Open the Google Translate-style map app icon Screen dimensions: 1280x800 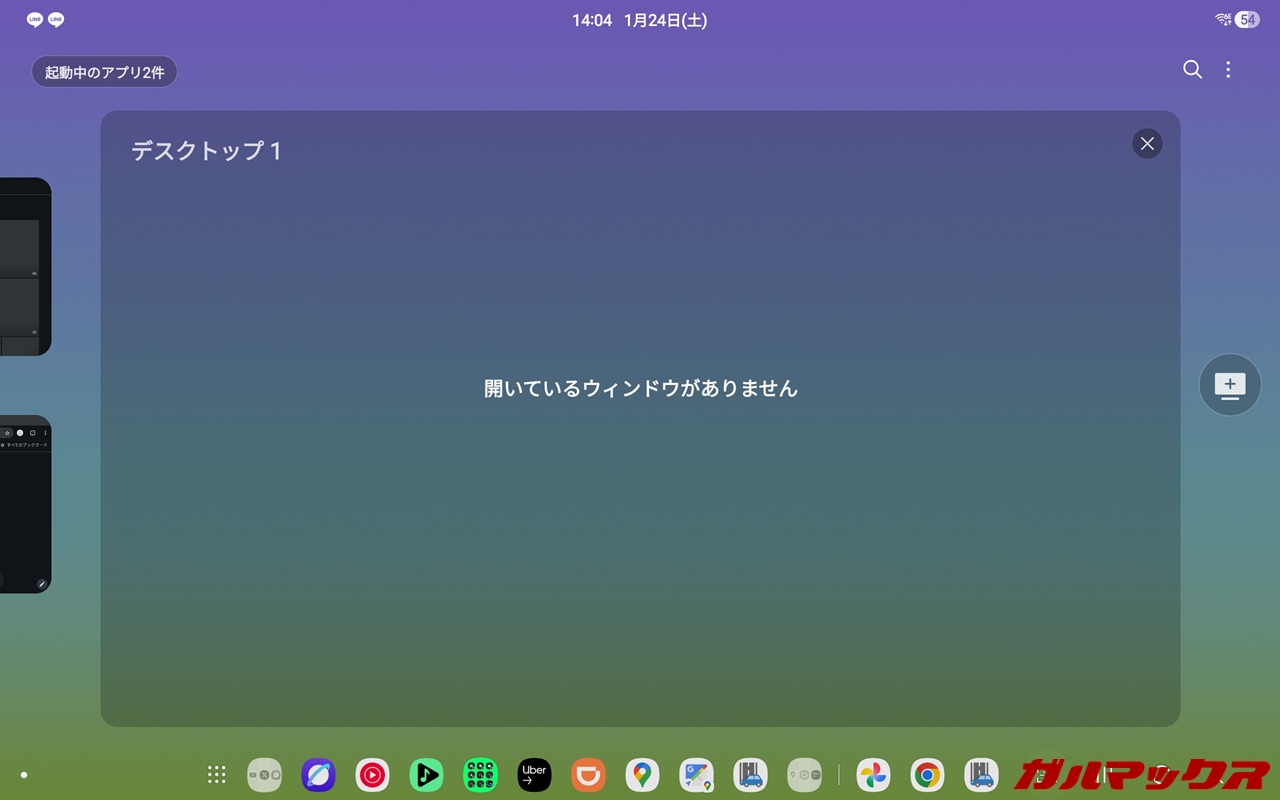click(x=696, y=775)
